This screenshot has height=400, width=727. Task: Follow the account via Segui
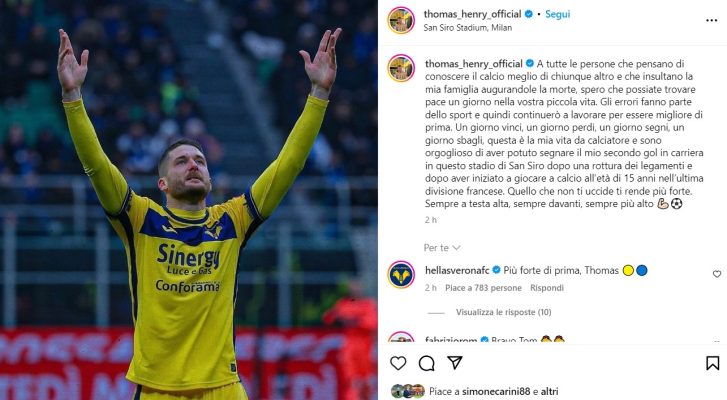(x=557, y=14)
